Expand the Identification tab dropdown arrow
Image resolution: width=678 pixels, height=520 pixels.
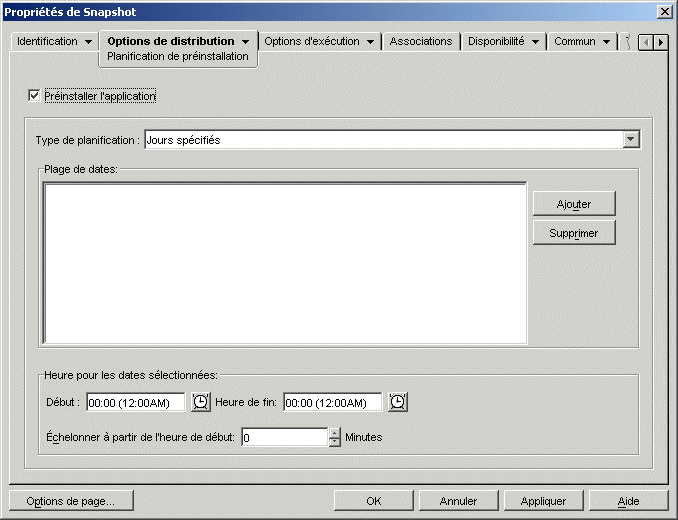pos(88,42)
